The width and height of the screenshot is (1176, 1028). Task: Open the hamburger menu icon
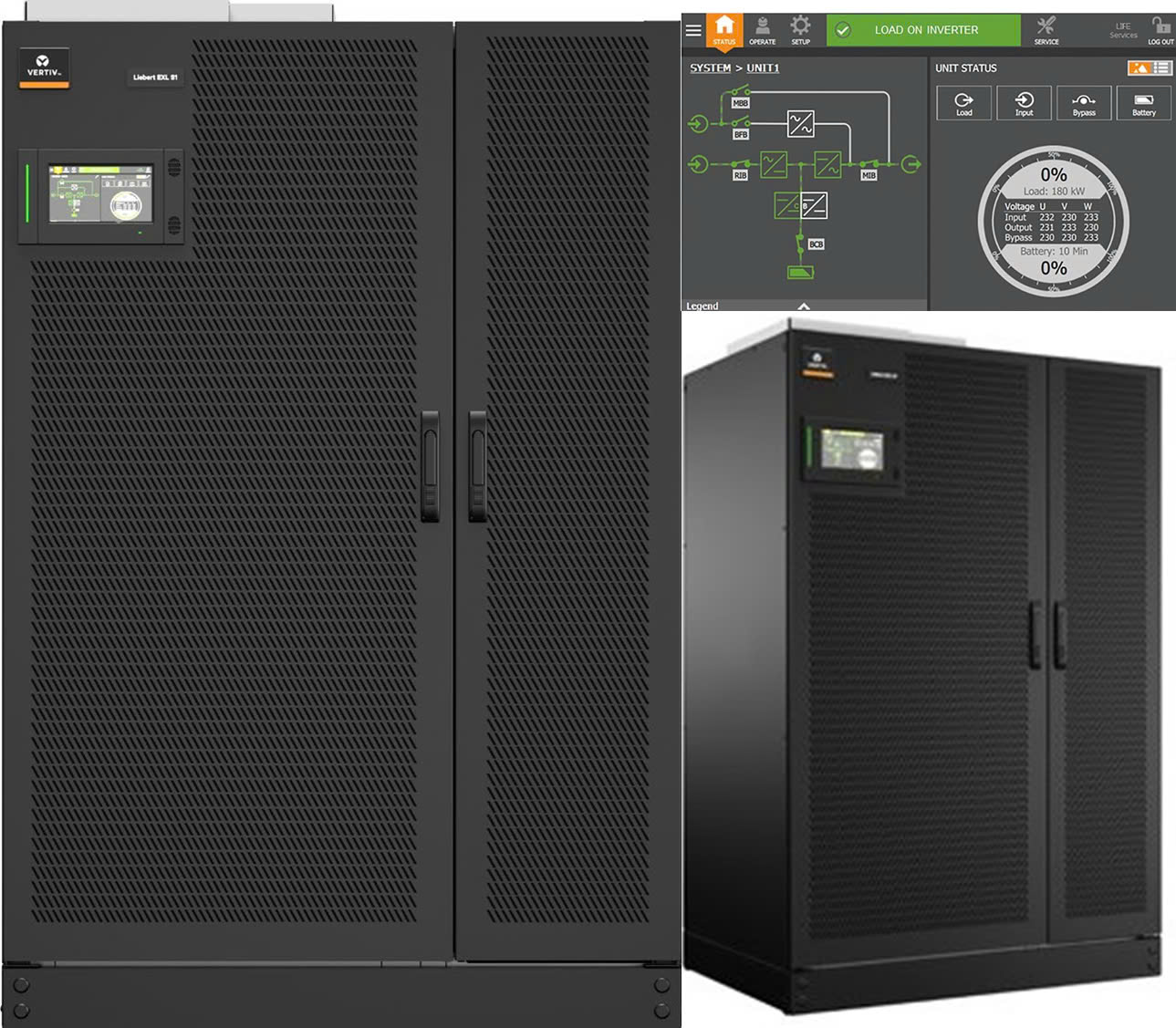coord(693,30)
